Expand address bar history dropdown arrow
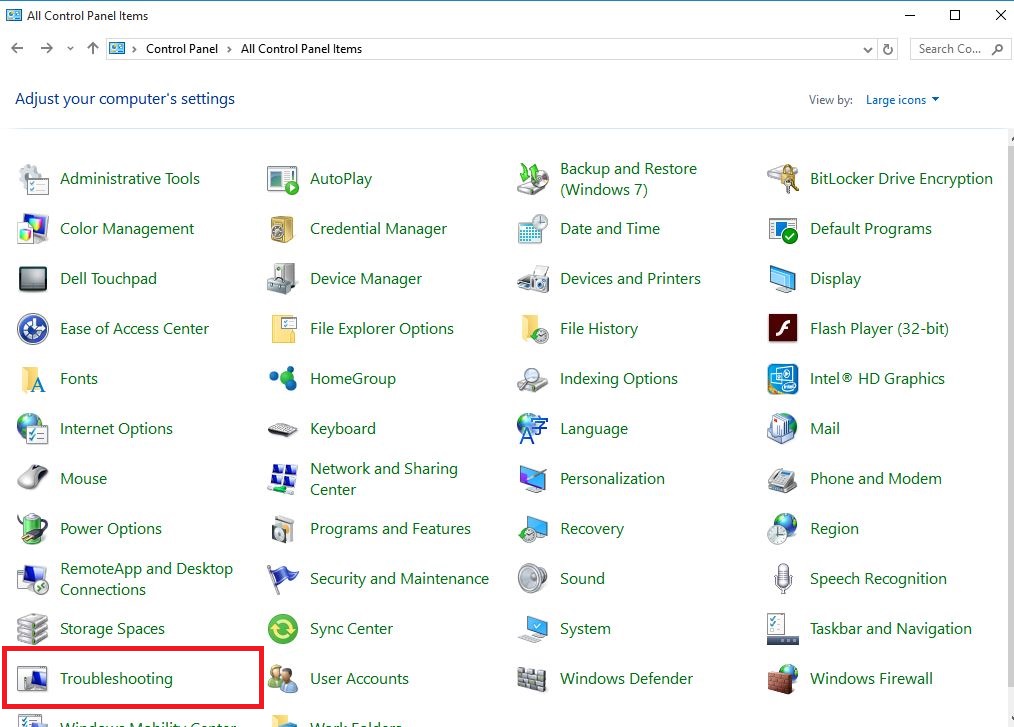This screenshot has width=1014, height=727. [868, 49]
